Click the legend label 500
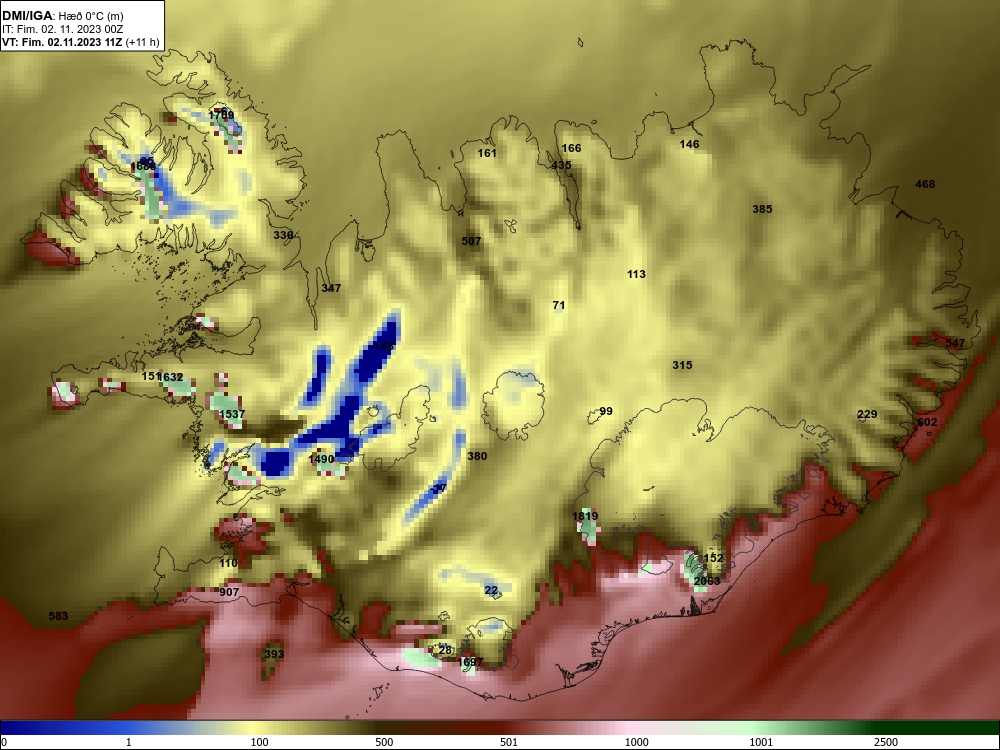The image size is (1000, 750). (384, 742)
